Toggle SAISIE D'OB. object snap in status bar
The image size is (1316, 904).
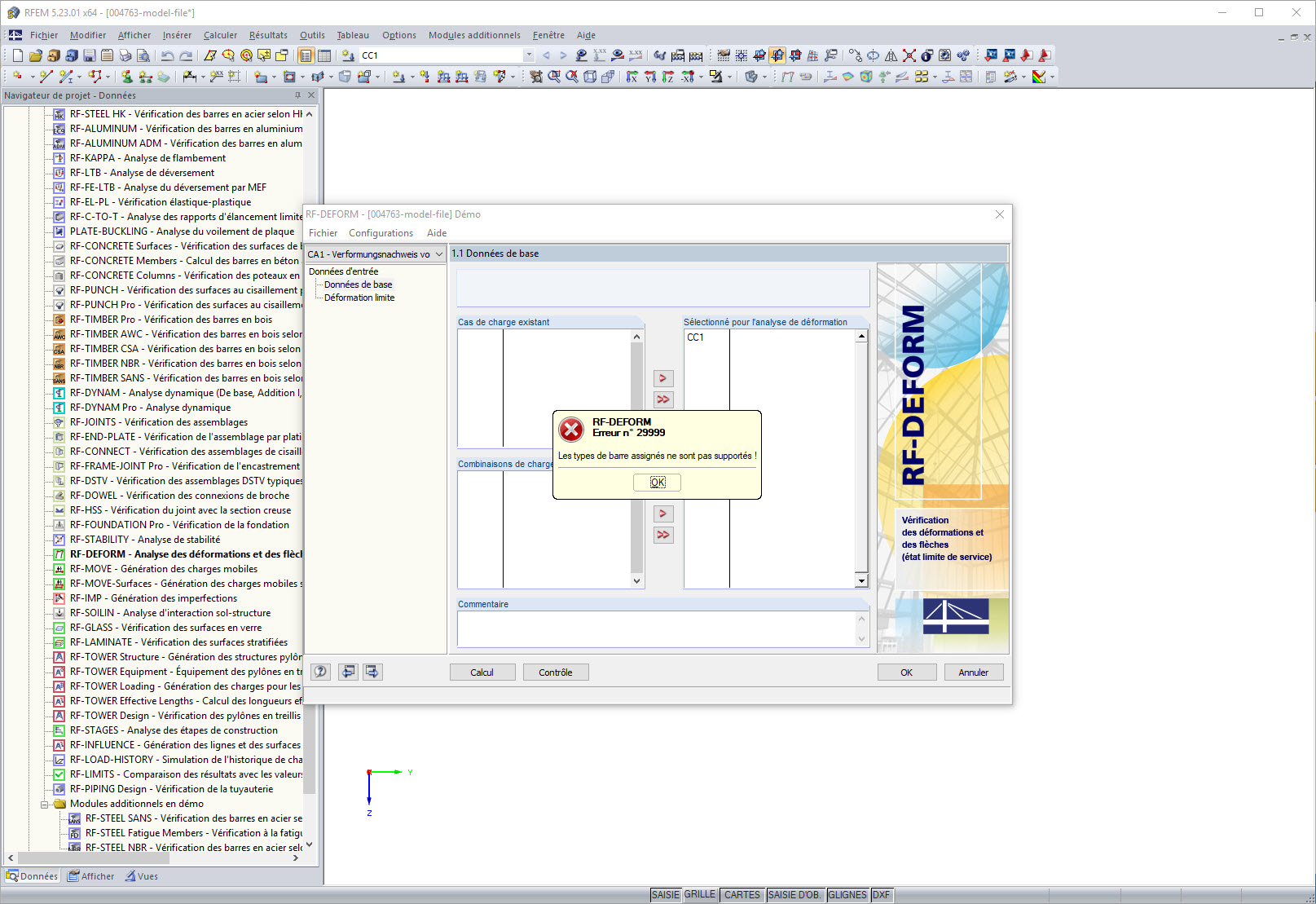tap(794, 895)
